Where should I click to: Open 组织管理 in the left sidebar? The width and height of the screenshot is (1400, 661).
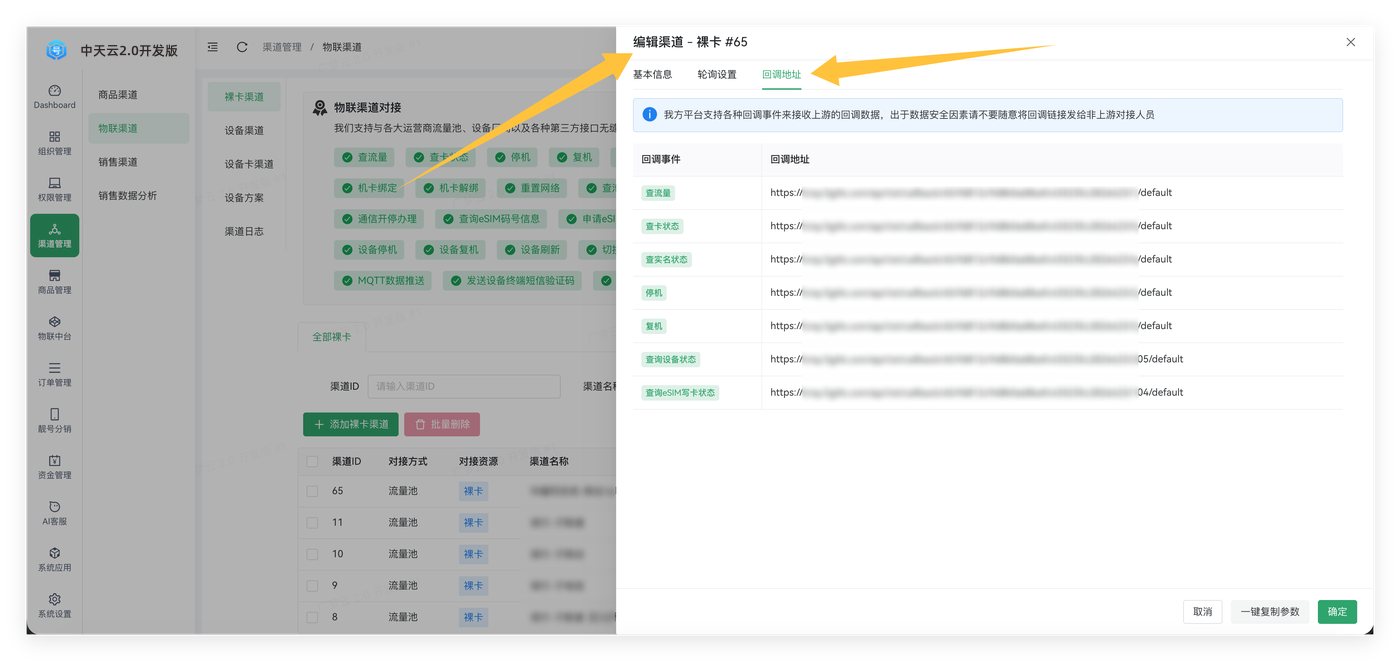[x=54, y=143]
